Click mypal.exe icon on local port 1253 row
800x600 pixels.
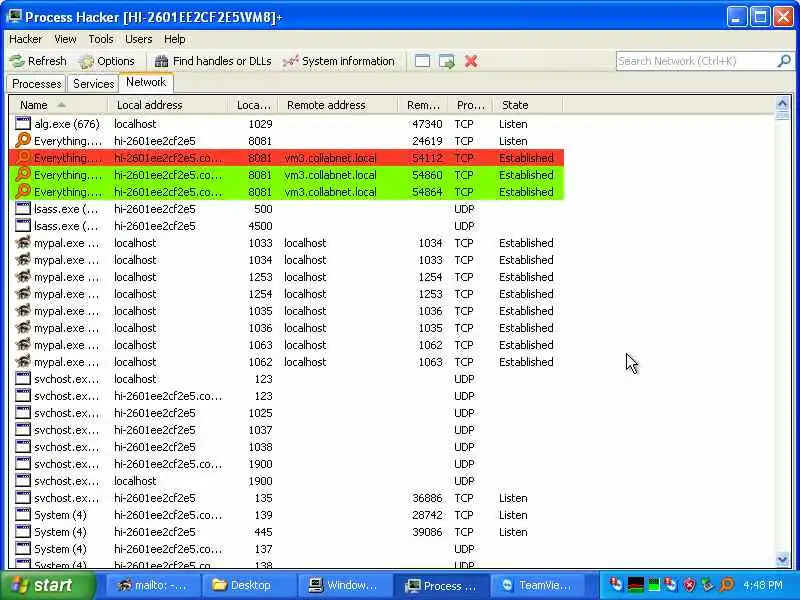(22, 277)
